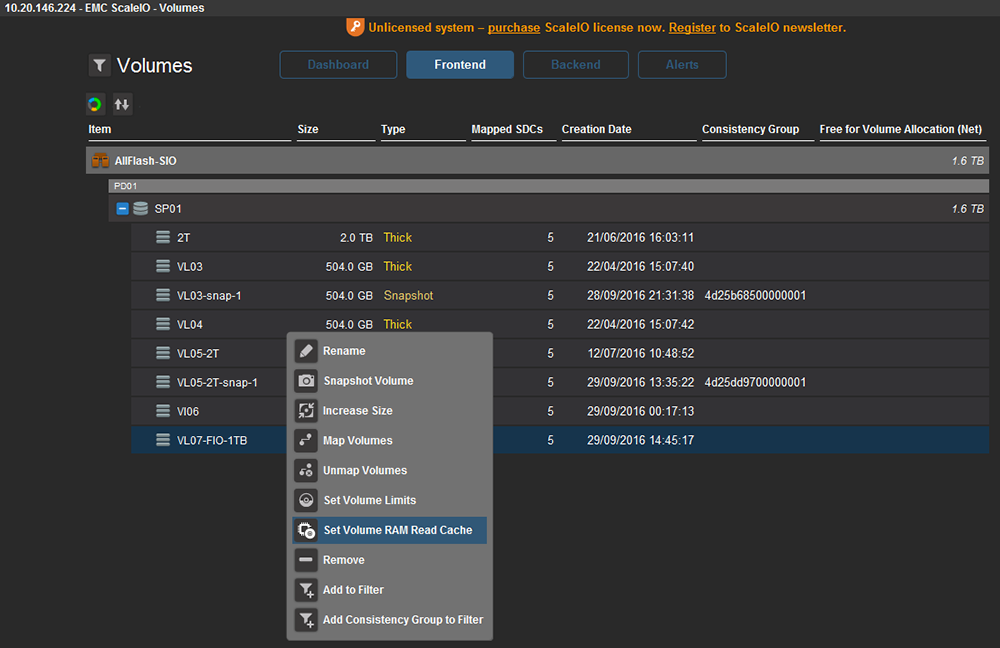This screenshot has width=1000, height=648.
Task: Click the volume icon beside VL05-2T
Action: click(x=163, y=353)
